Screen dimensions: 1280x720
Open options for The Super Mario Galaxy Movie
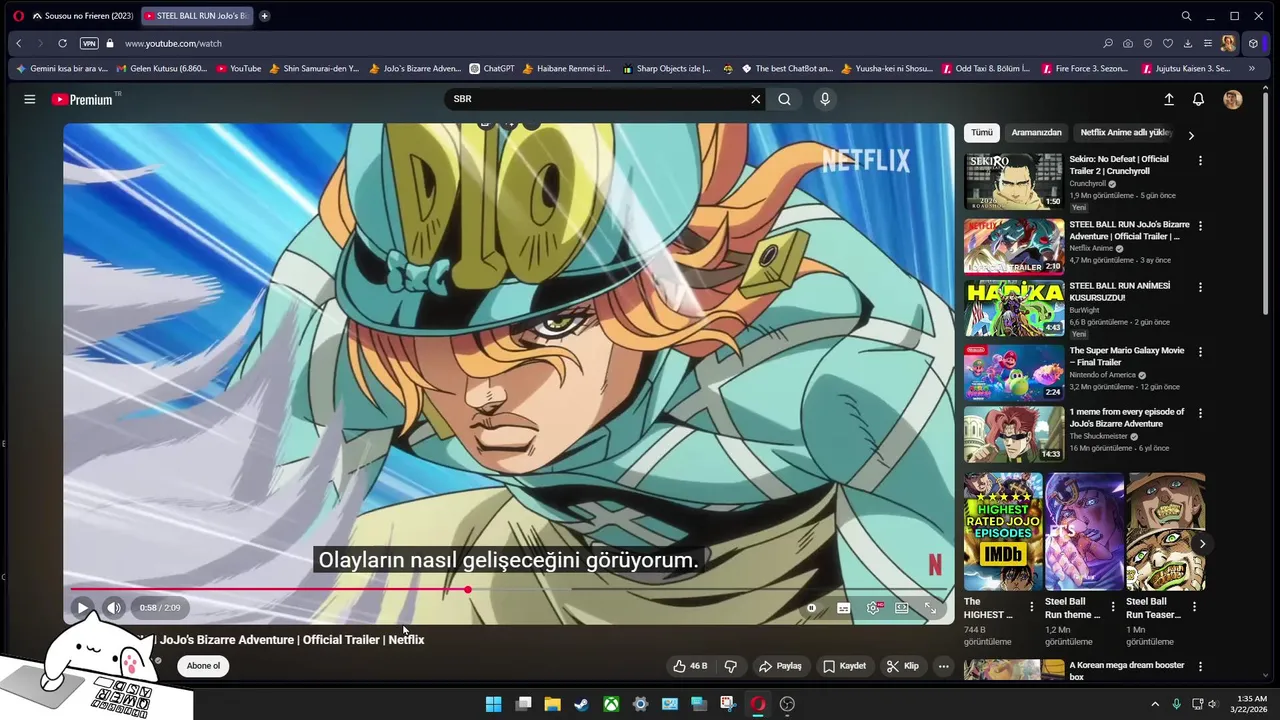point(1200,352)
